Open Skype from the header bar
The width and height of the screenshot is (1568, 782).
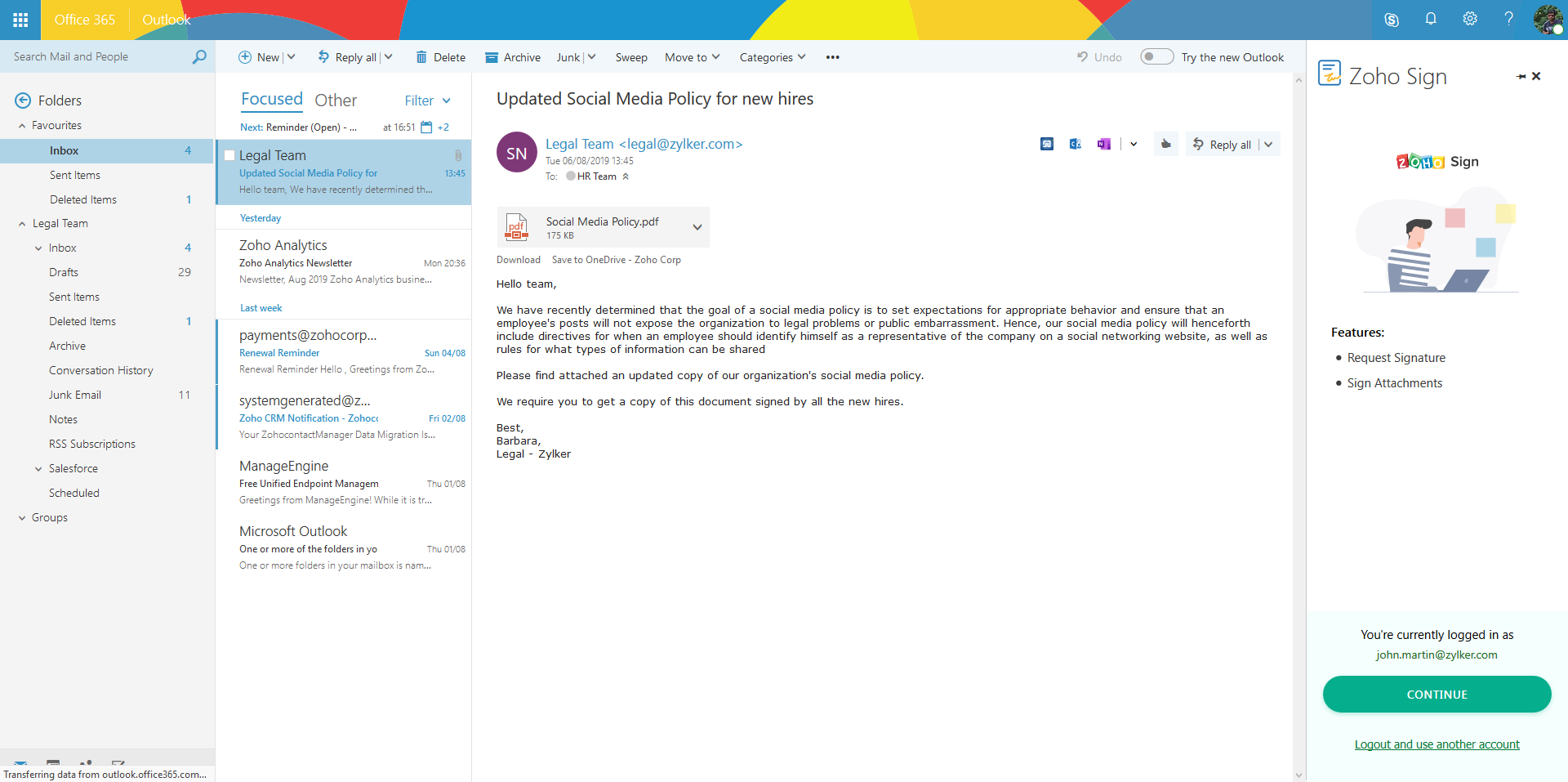(x=1392, y=20)
